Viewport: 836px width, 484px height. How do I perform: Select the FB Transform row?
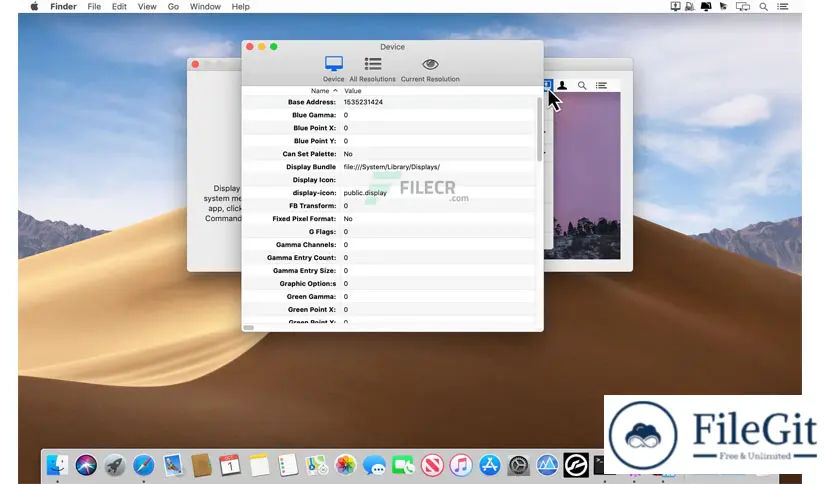[389, 206]
